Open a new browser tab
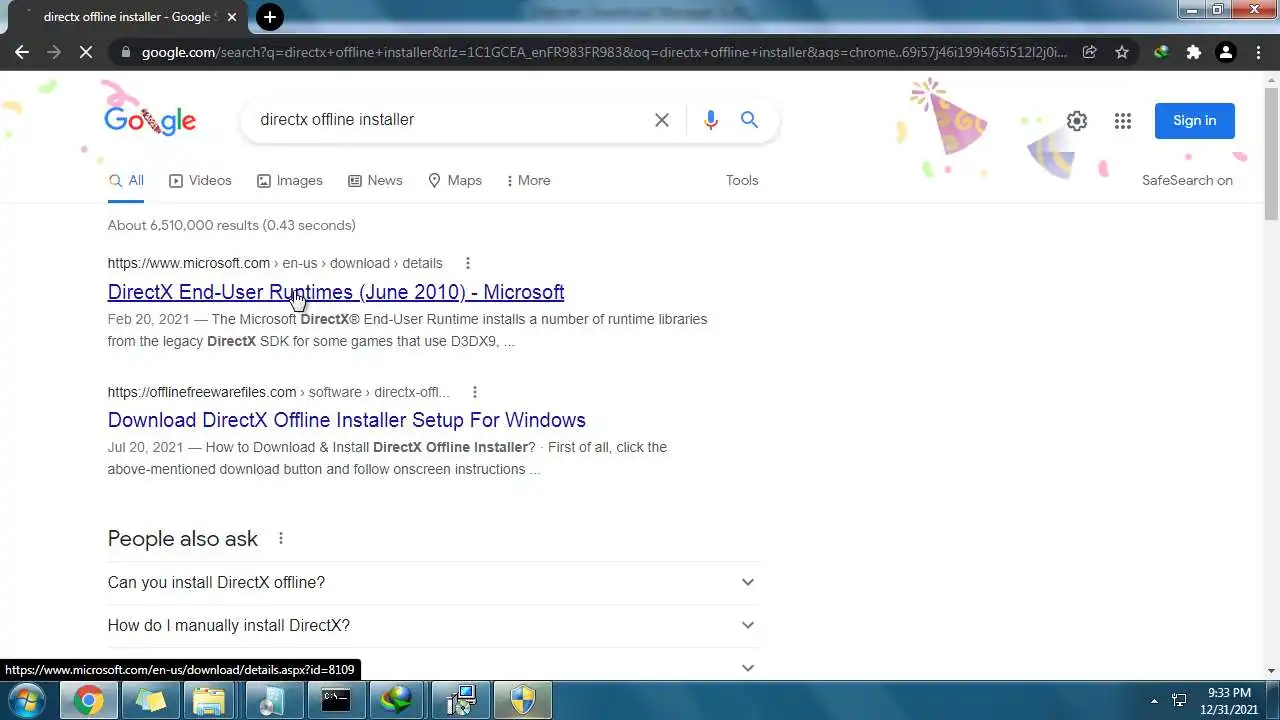This screenshot has width=1280, height=720. [x=269, y=17]
